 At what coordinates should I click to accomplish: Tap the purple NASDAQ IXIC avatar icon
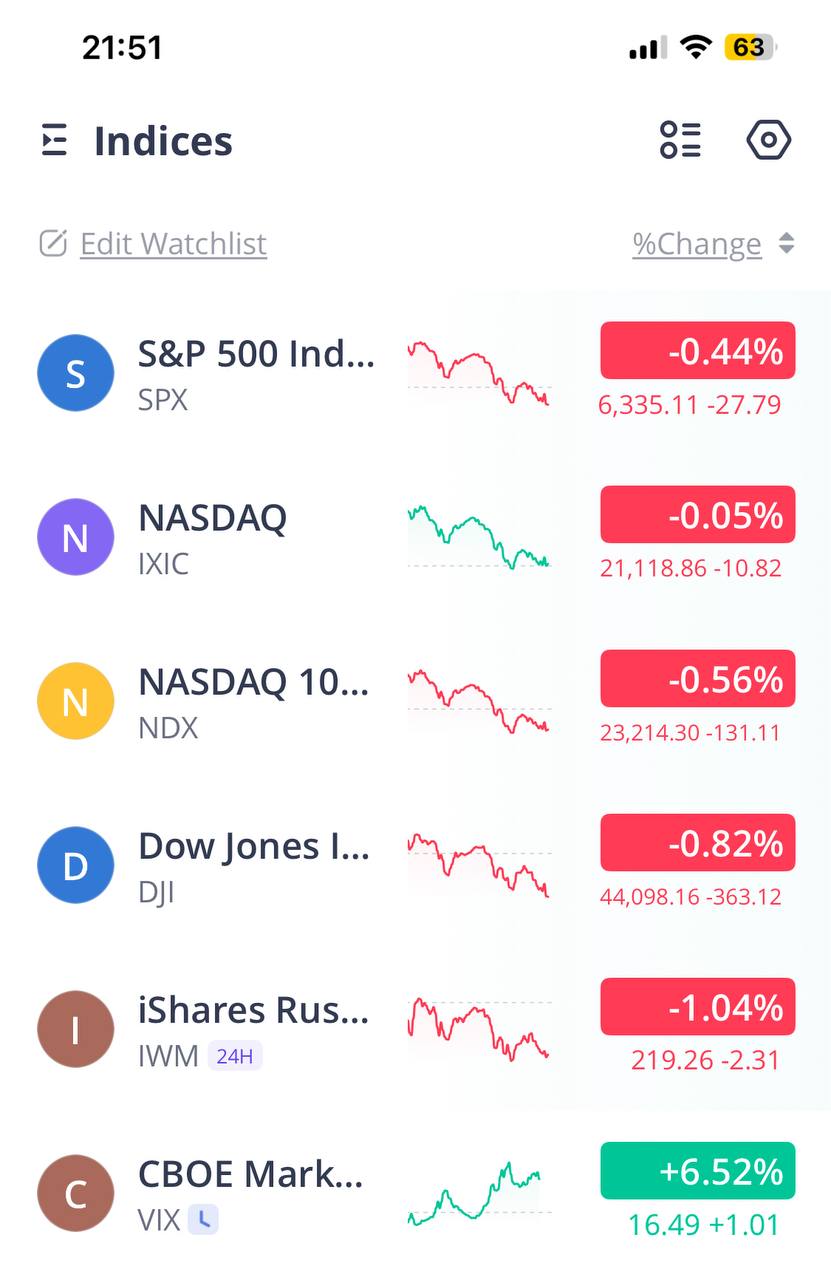click(x=75, y=538)
